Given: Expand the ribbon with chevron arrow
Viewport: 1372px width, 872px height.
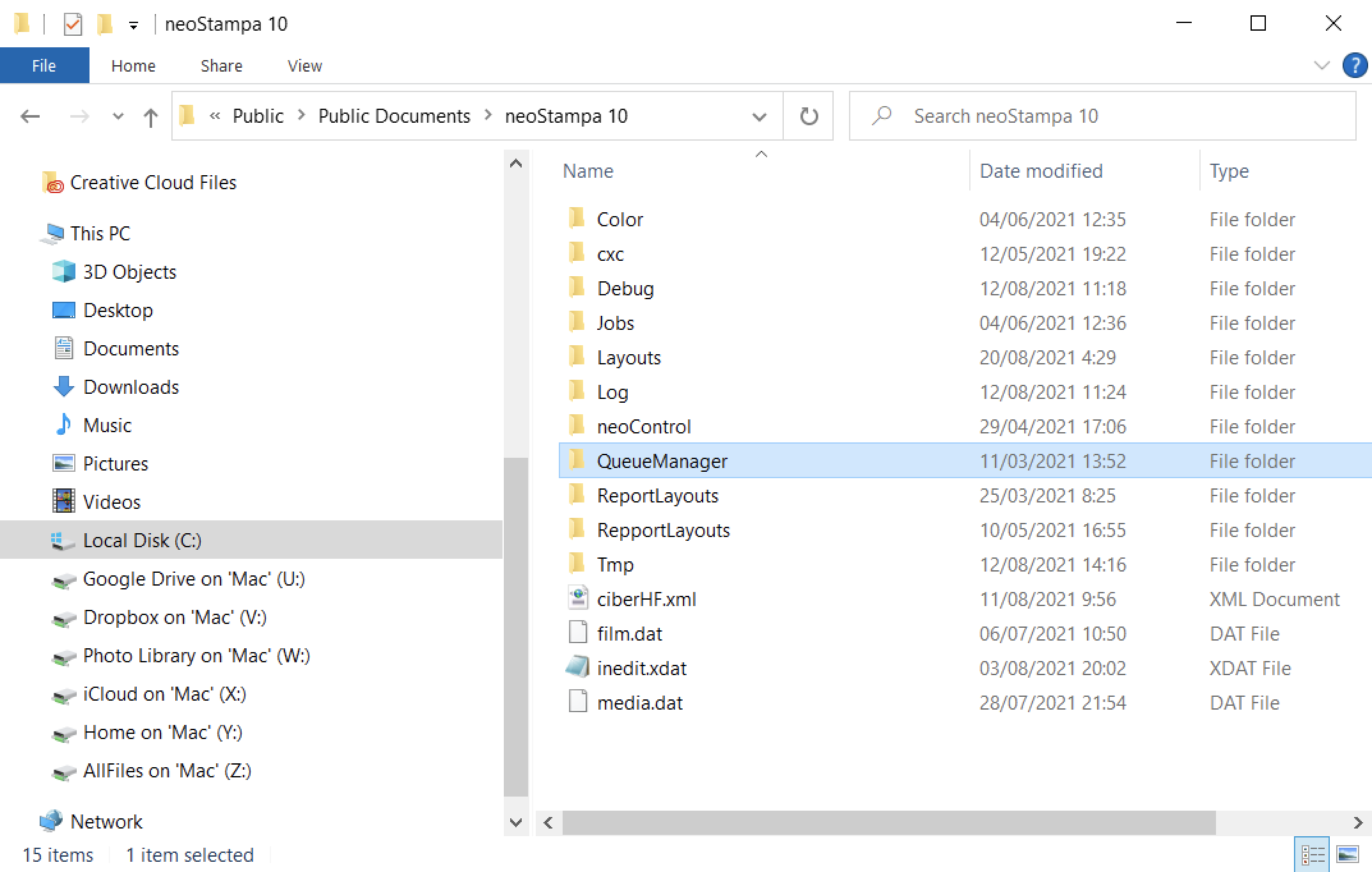Looking at the screenshot, I should 1321,65.
